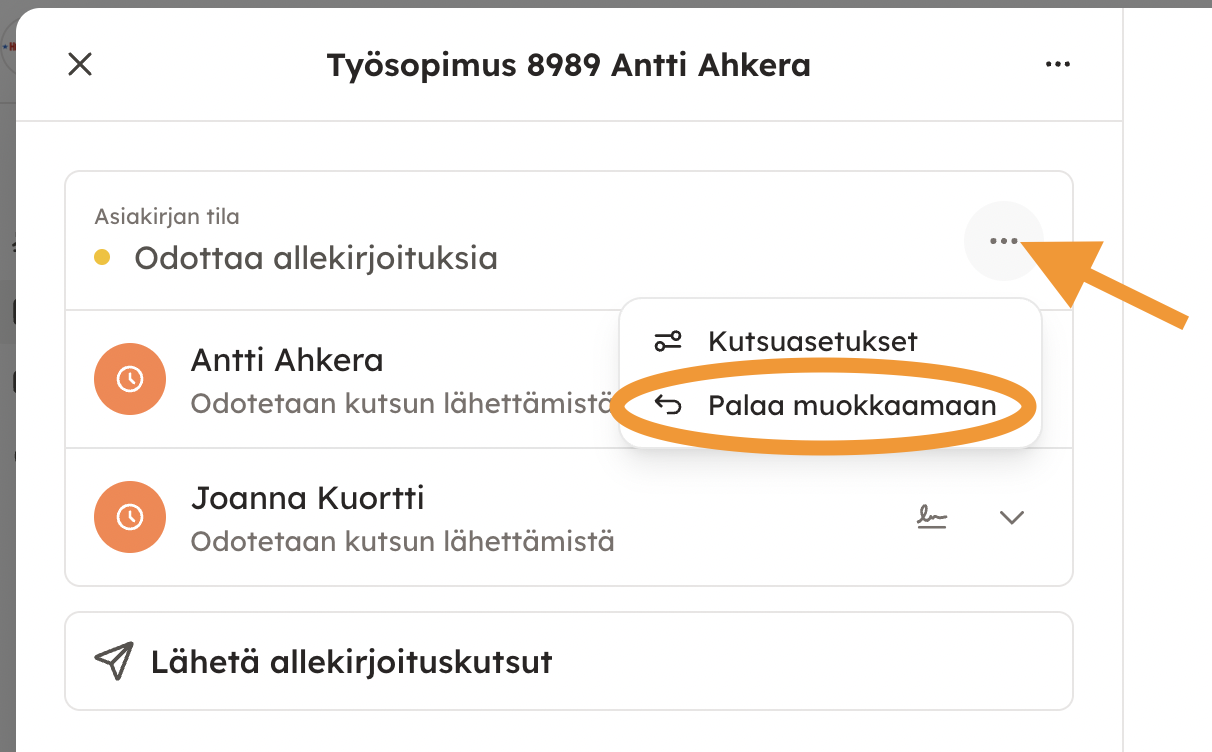Viewport: 1212px width, 752px height.
Task: Click Joanna's Odotetaan kutsun lähettämistä status
Action: pos(402,542)
